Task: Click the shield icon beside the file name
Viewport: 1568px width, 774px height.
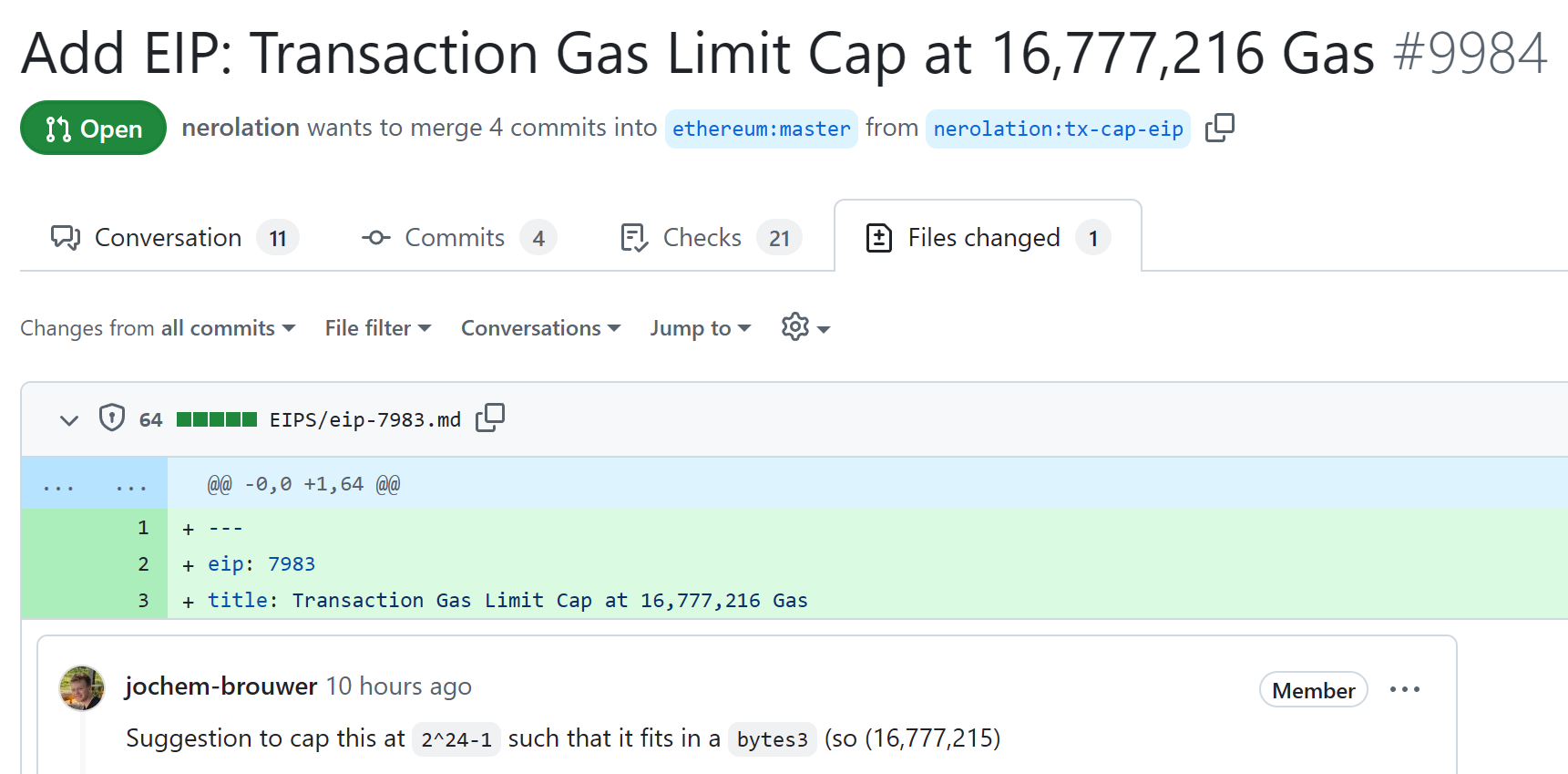Action: click(x=112, y=418)
